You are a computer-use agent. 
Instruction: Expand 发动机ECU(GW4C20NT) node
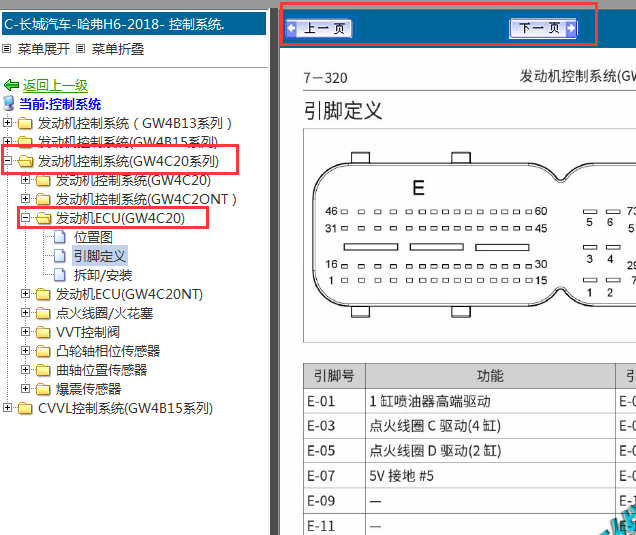click(x=25, y=293)
